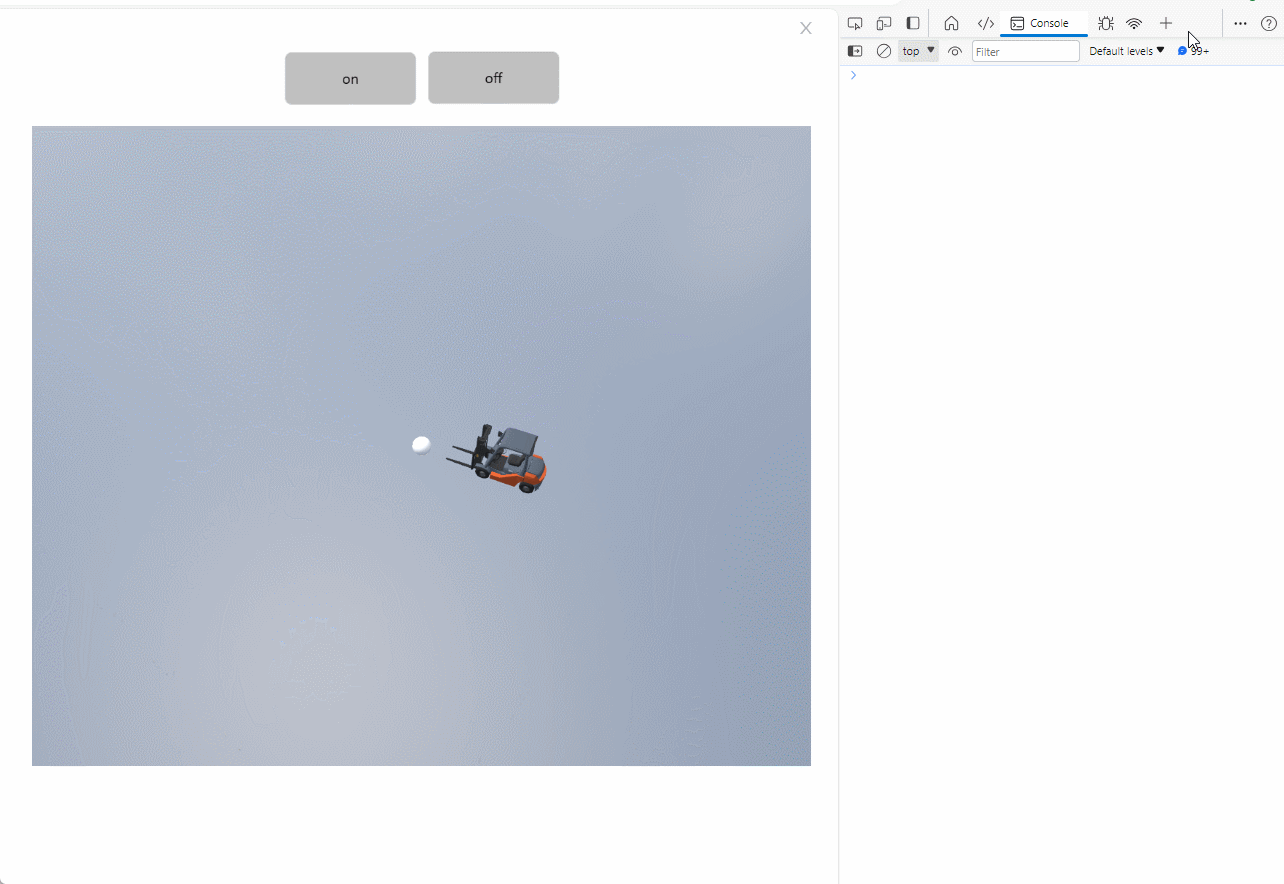
Task: Click the console Filter input field
Action: pyautogui.click(x=1025, y=51)
